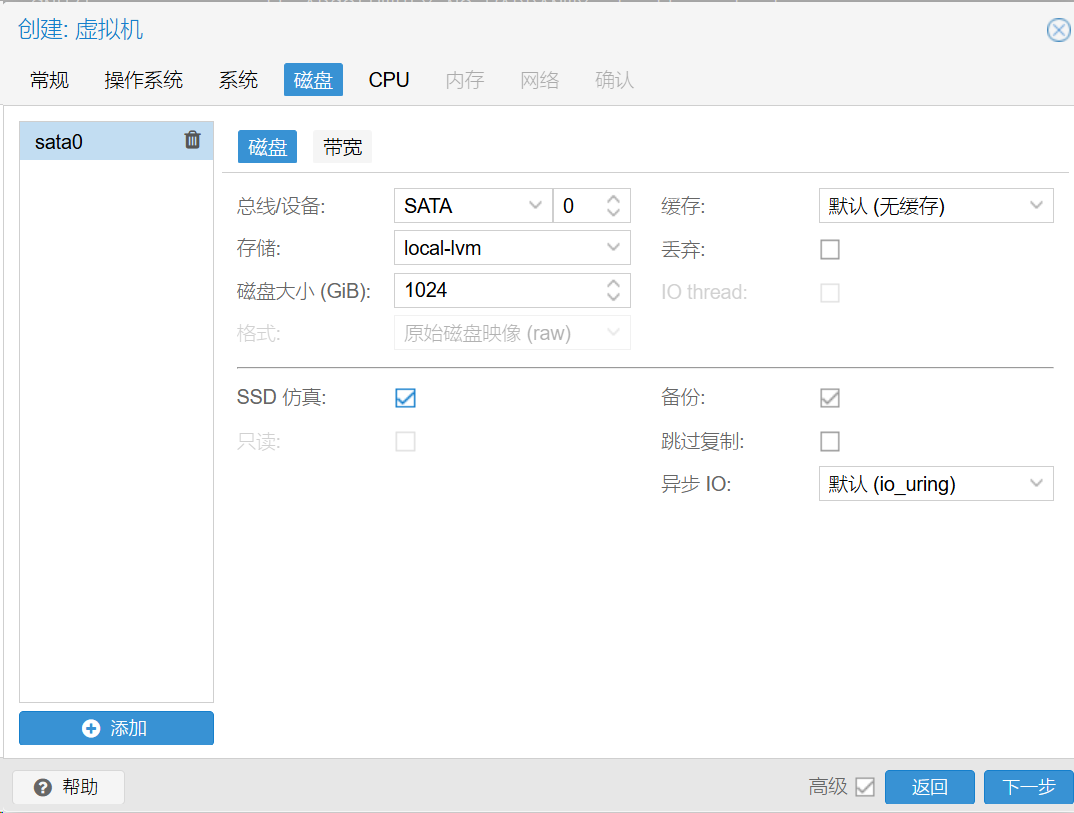Close the Create VM dialog
The image size is (1074, 813).
click(x=1059, y=30)
